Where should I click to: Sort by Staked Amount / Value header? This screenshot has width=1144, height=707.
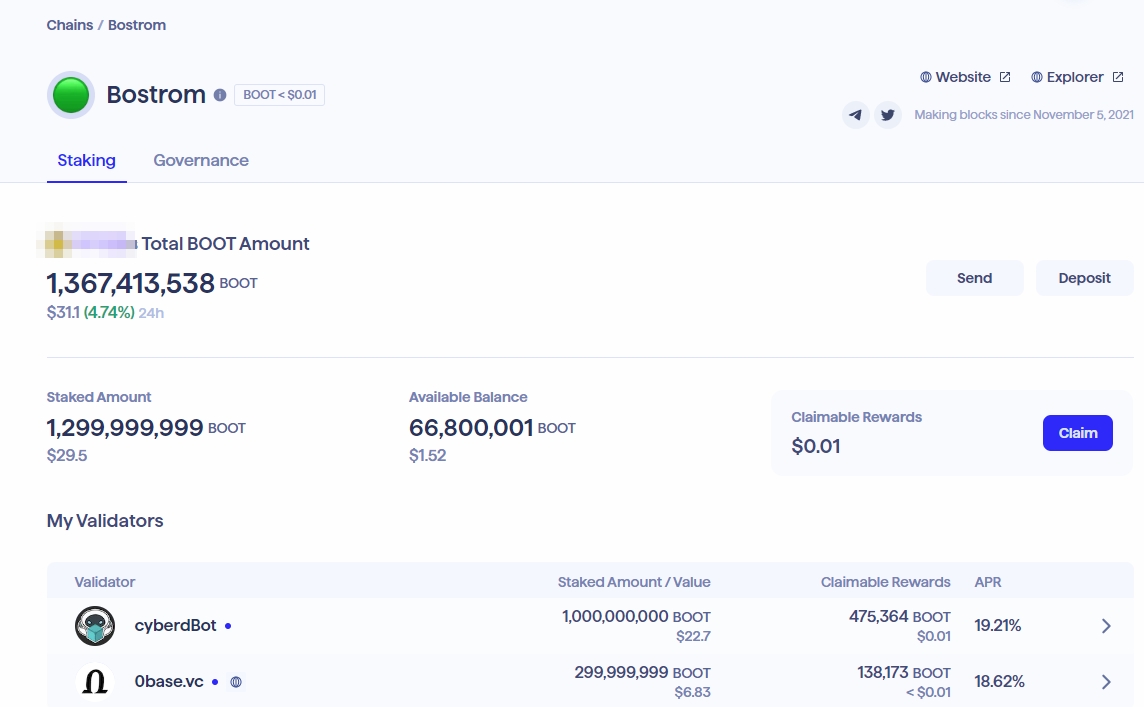tap(634, 582)
